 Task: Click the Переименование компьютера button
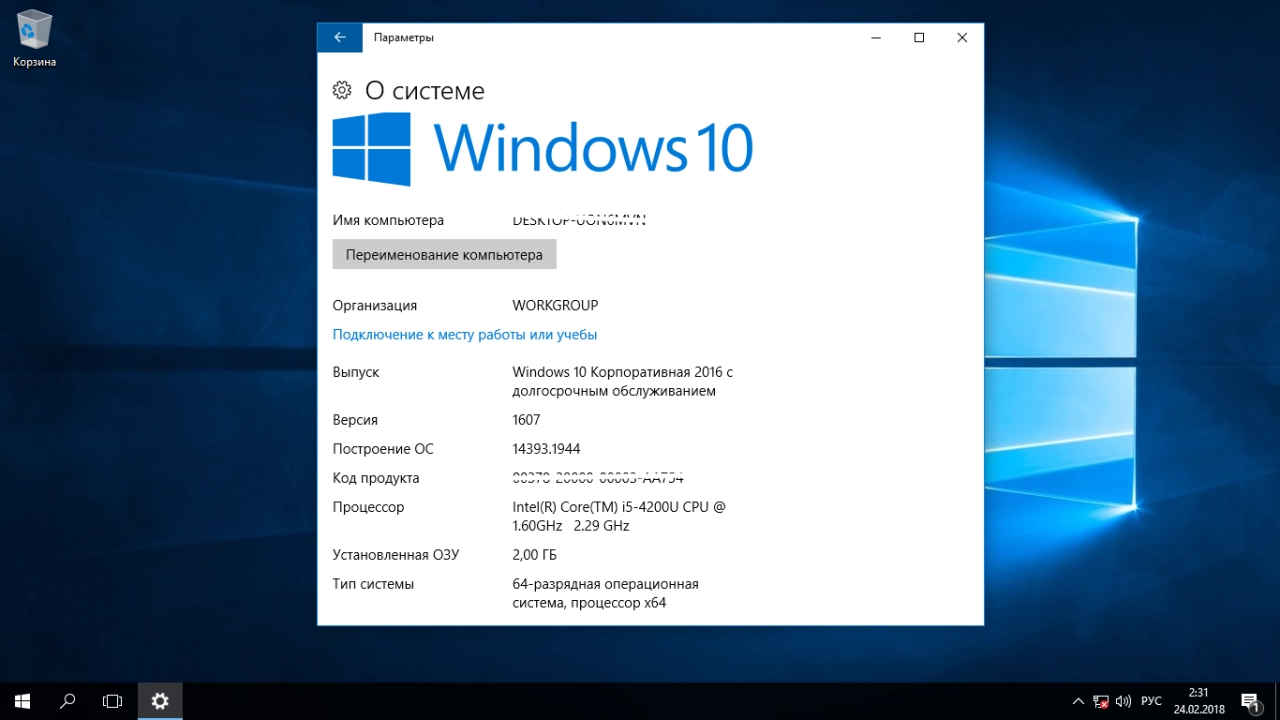[444, 254]
